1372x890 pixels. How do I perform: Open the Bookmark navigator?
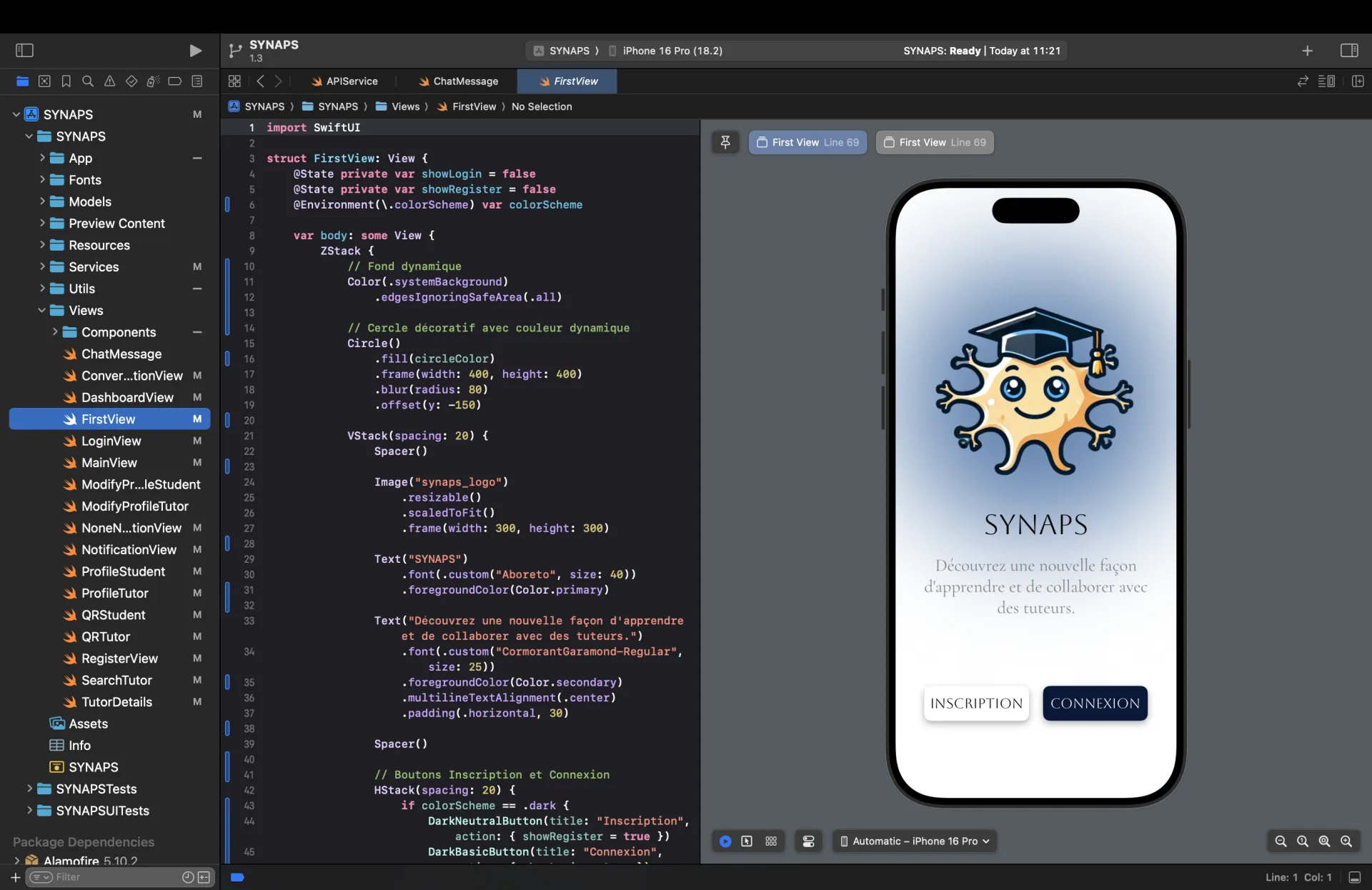pos(66,81)
